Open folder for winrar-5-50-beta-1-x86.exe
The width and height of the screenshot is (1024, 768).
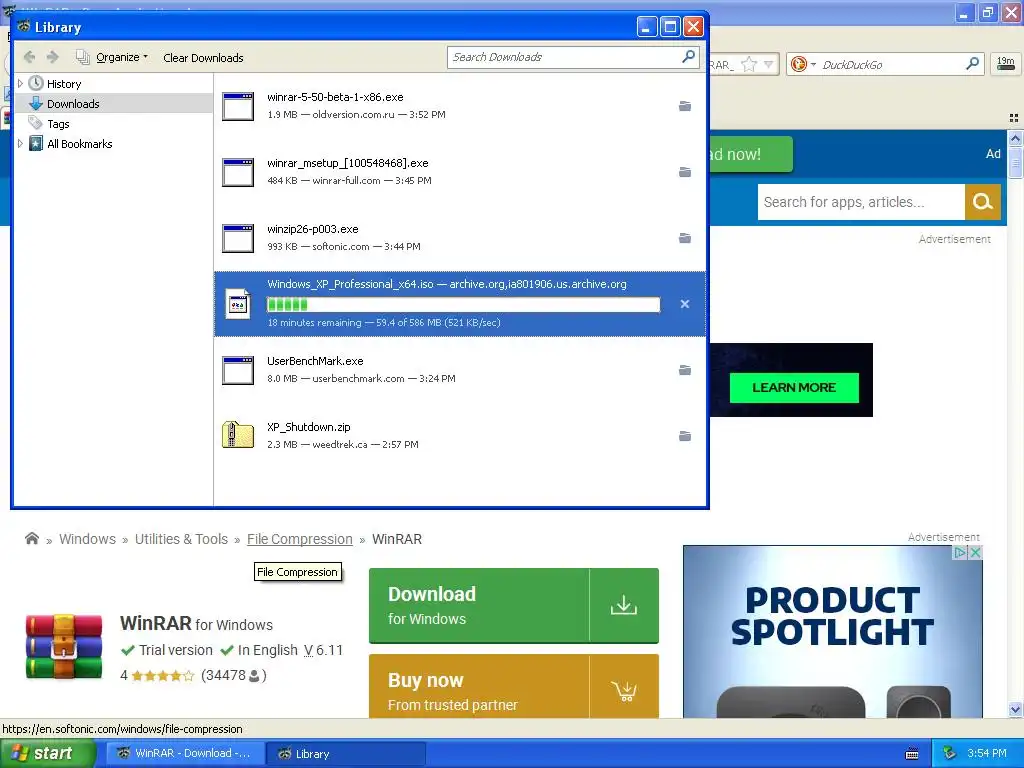pos(684,106)
